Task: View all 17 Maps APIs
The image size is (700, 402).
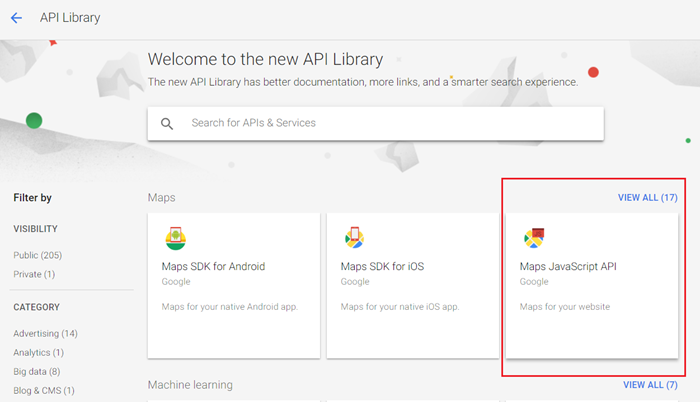Action: [647, 197]
